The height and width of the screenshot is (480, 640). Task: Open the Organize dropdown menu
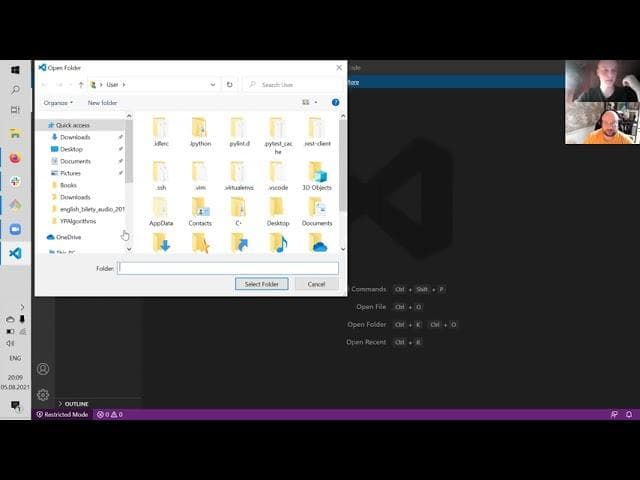pyautogui.click(x=58, y=103)
